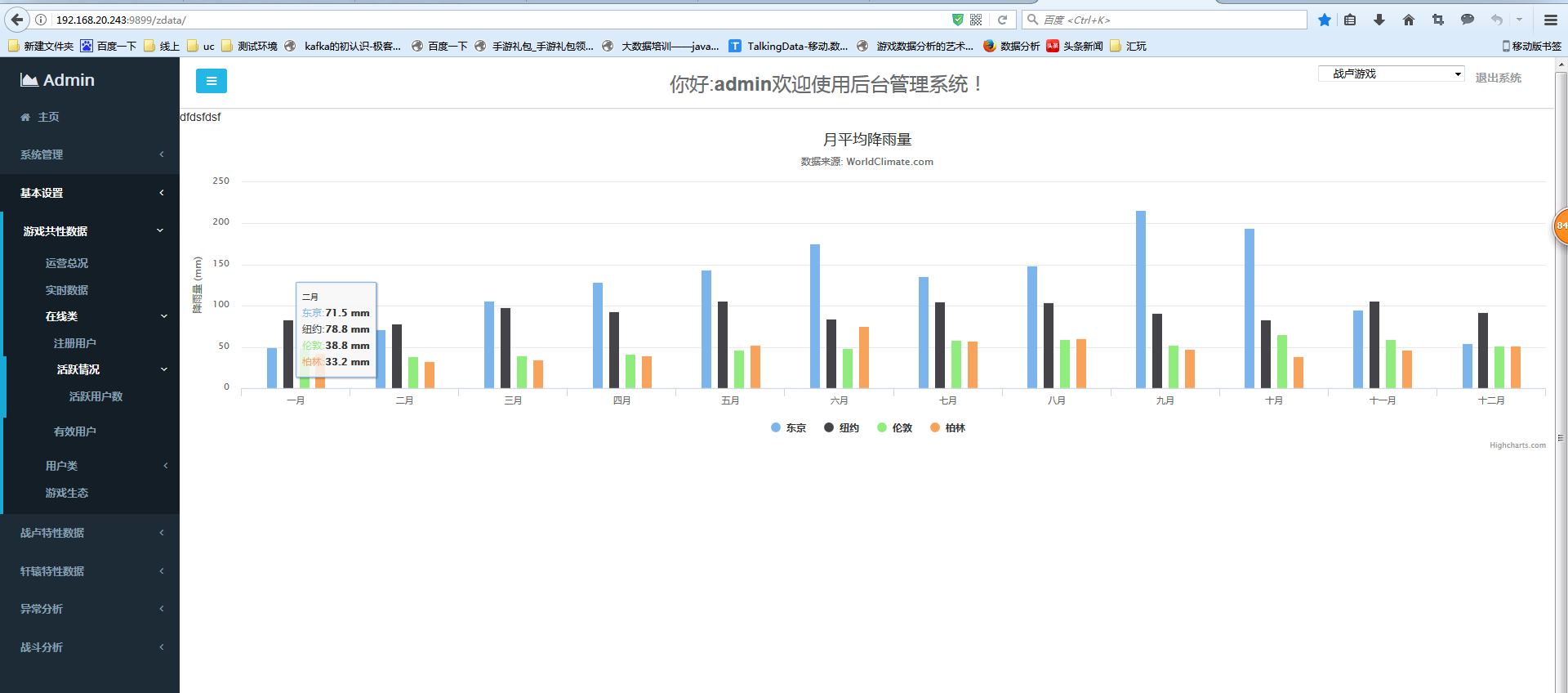Click the magnifier icon in the search box
Viewport: 1568px width, 693px height.
(1032, 20)
